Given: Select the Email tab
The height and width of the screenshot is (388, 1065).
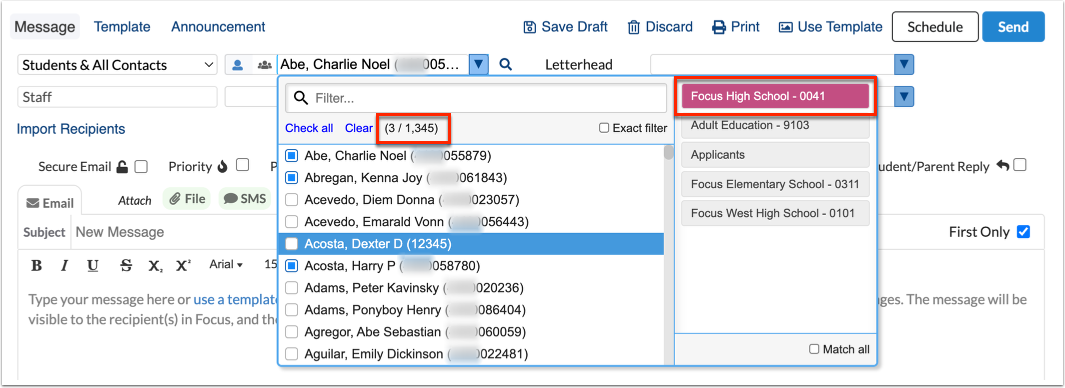Looking at the screenshot, I should coord(50,202).
